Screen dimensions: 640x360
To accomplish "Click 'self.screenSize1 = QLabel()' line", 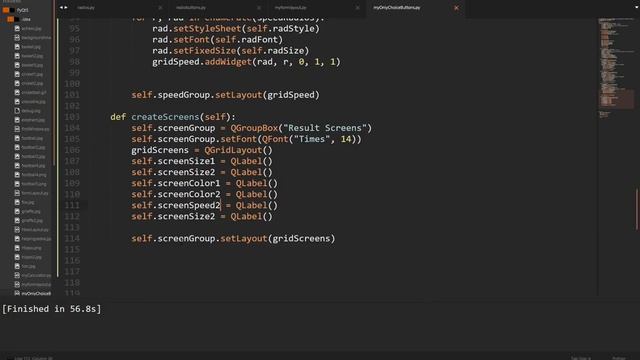I will click(202, 161).
